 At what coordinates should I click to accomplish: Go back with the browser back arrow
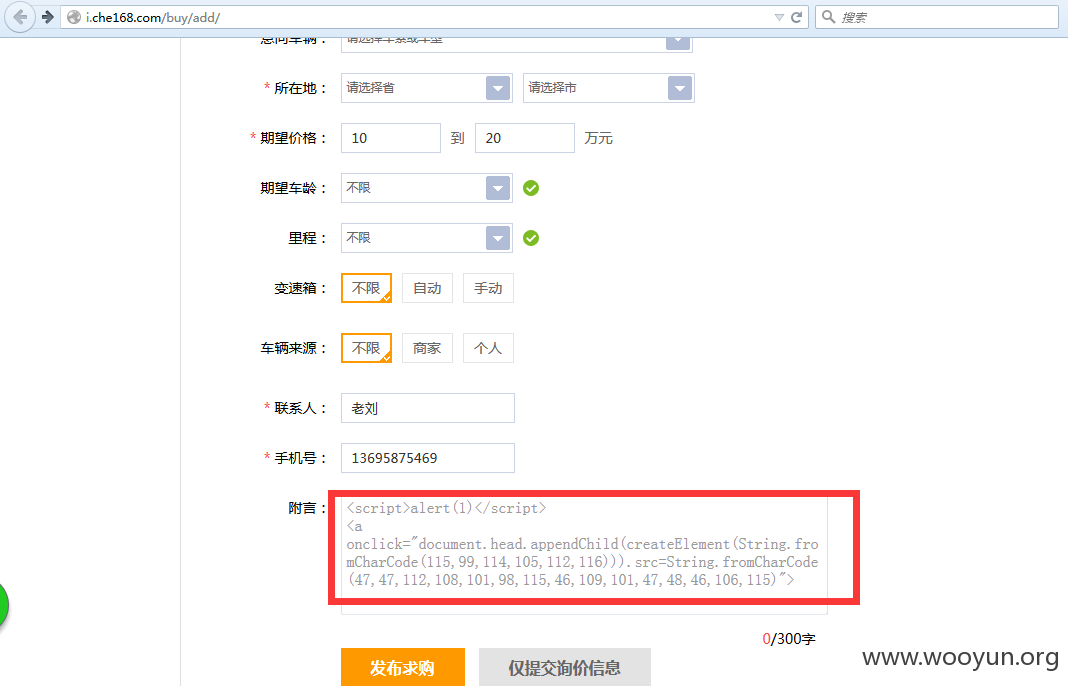(20, 17)
